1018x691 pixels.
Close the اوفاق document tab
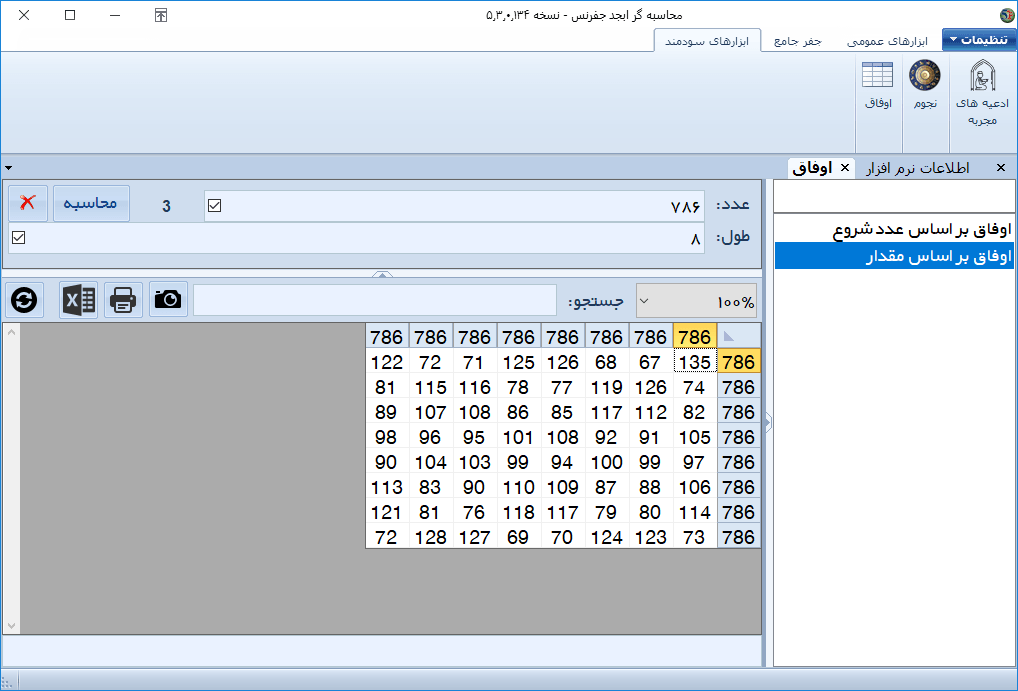click(845, 168)
